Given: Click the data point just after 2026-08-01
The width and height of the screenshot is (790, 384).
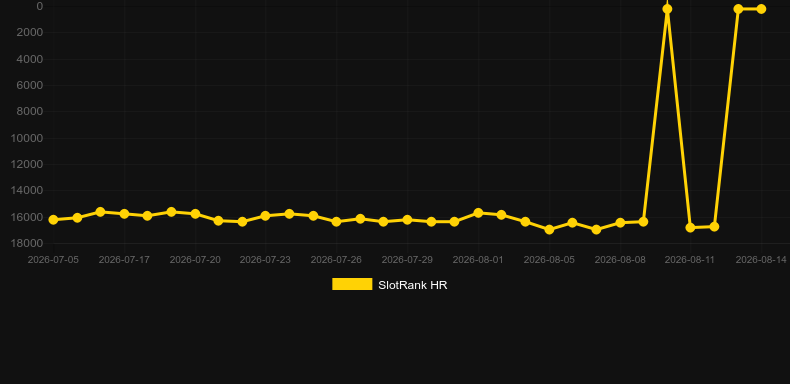Looking at the screenshot, I should (501, 215).
